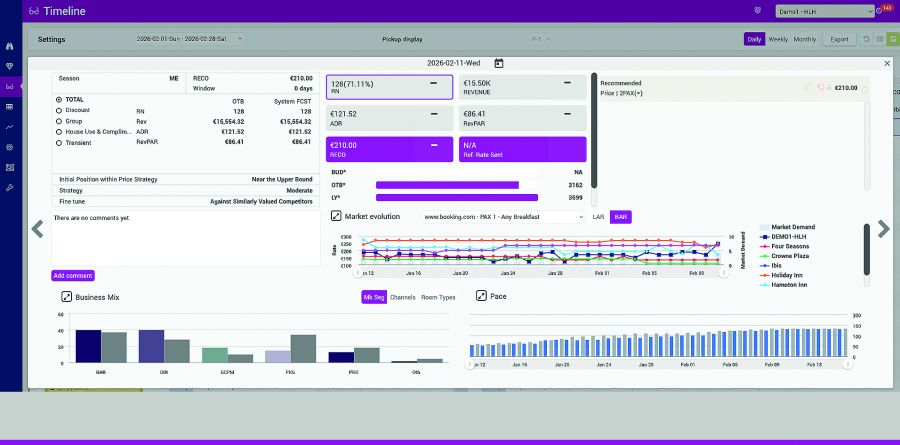Image resolution: width=900 pixels, height=445 pixels.
Task: Click the binoculars icon in sidebar
Action: [9, 46]
